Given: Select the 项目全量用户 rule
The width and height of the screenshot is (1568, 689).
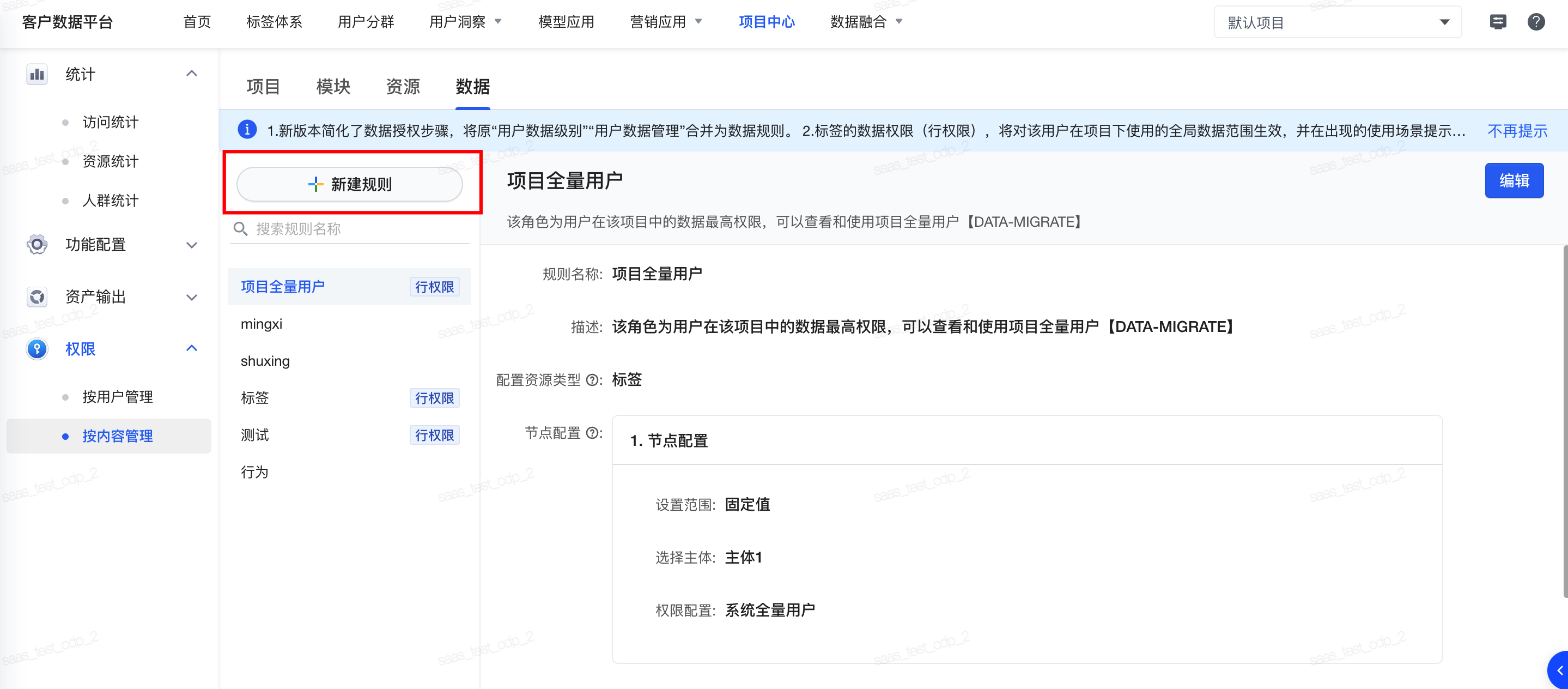Looking at the screenshot, I should click(x=349, y=286).
